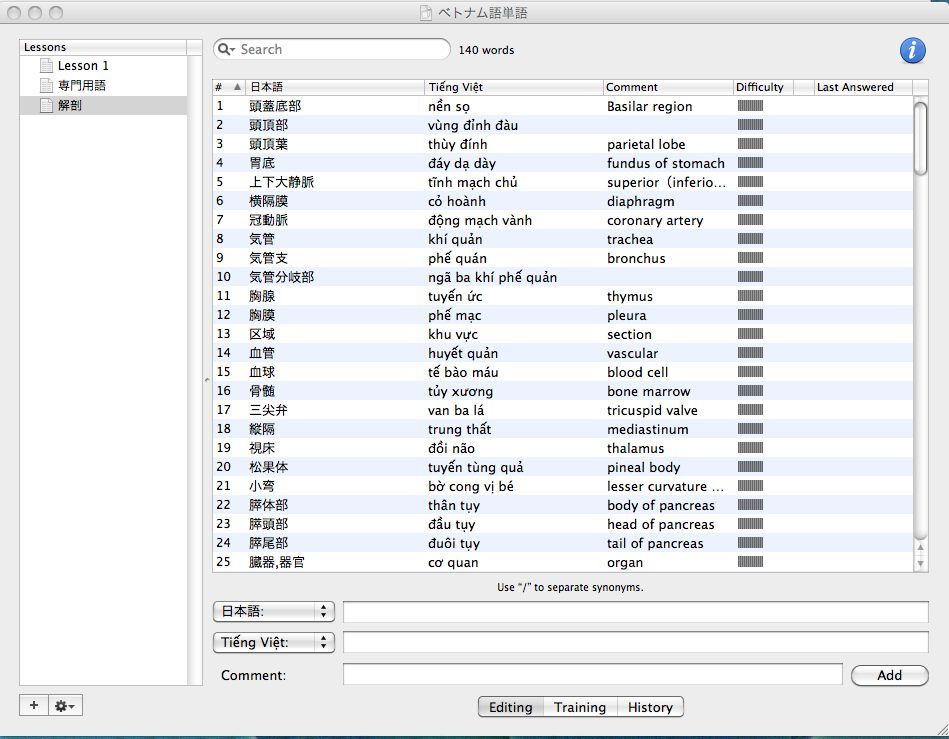Click the Add button

tap(889, 675)
